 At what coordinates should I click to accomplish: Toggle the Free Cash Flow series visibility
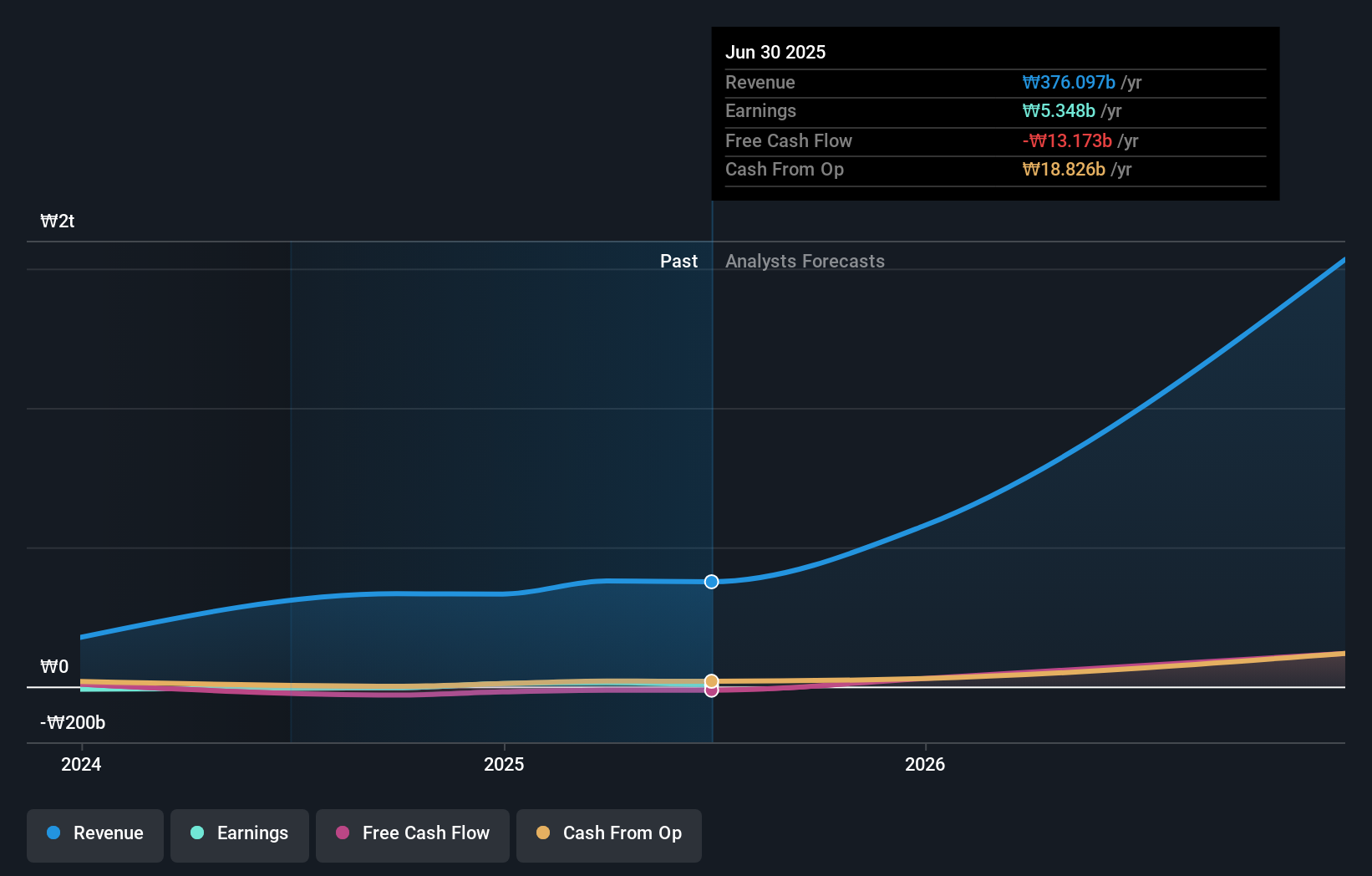[x=412, y=833]
